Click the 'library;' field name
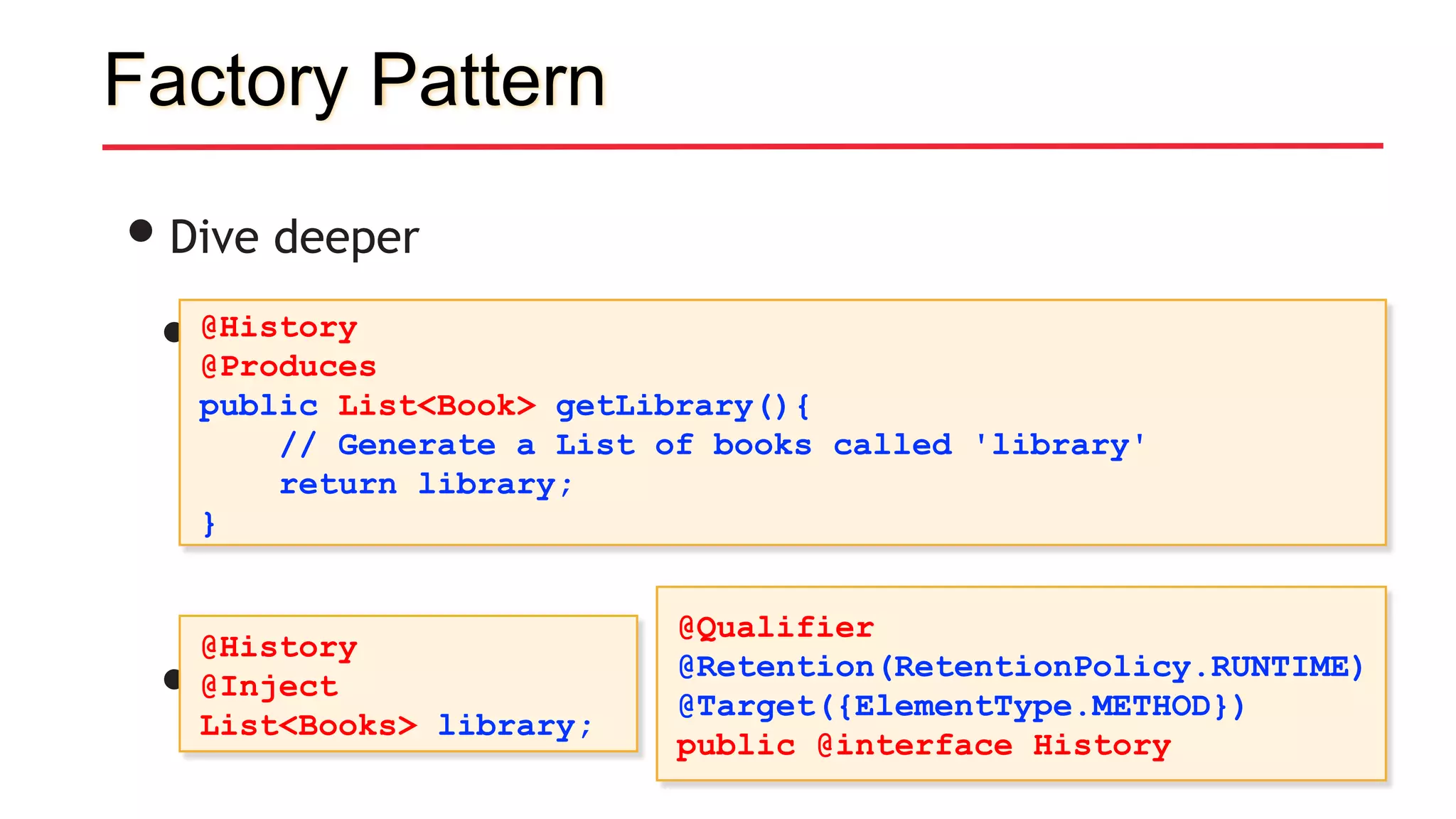 (x=514, y=726)
